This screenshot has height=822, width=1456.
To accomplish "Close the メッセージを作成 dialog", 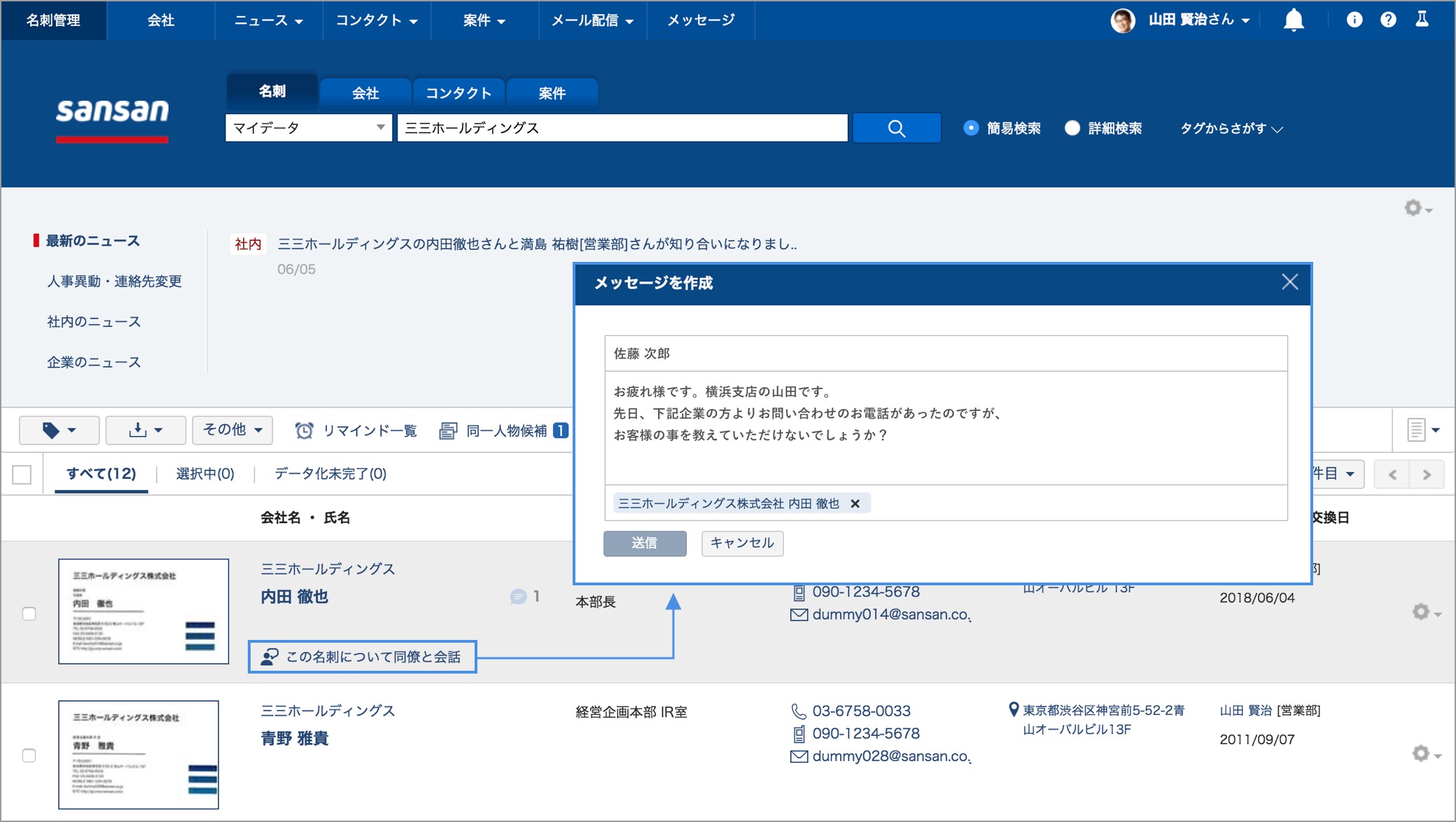I will coord(1290,282).
